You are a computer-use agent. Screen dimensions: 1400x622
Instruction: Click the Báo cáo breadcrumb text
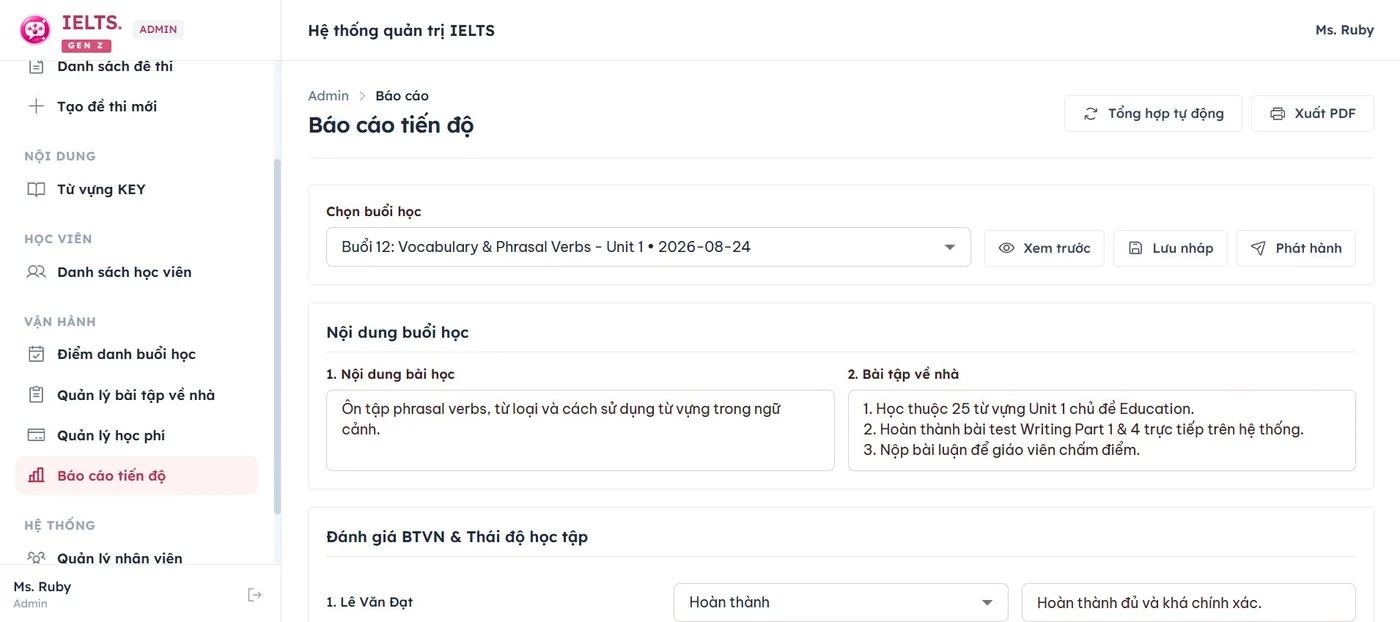[x=402, y=96]
